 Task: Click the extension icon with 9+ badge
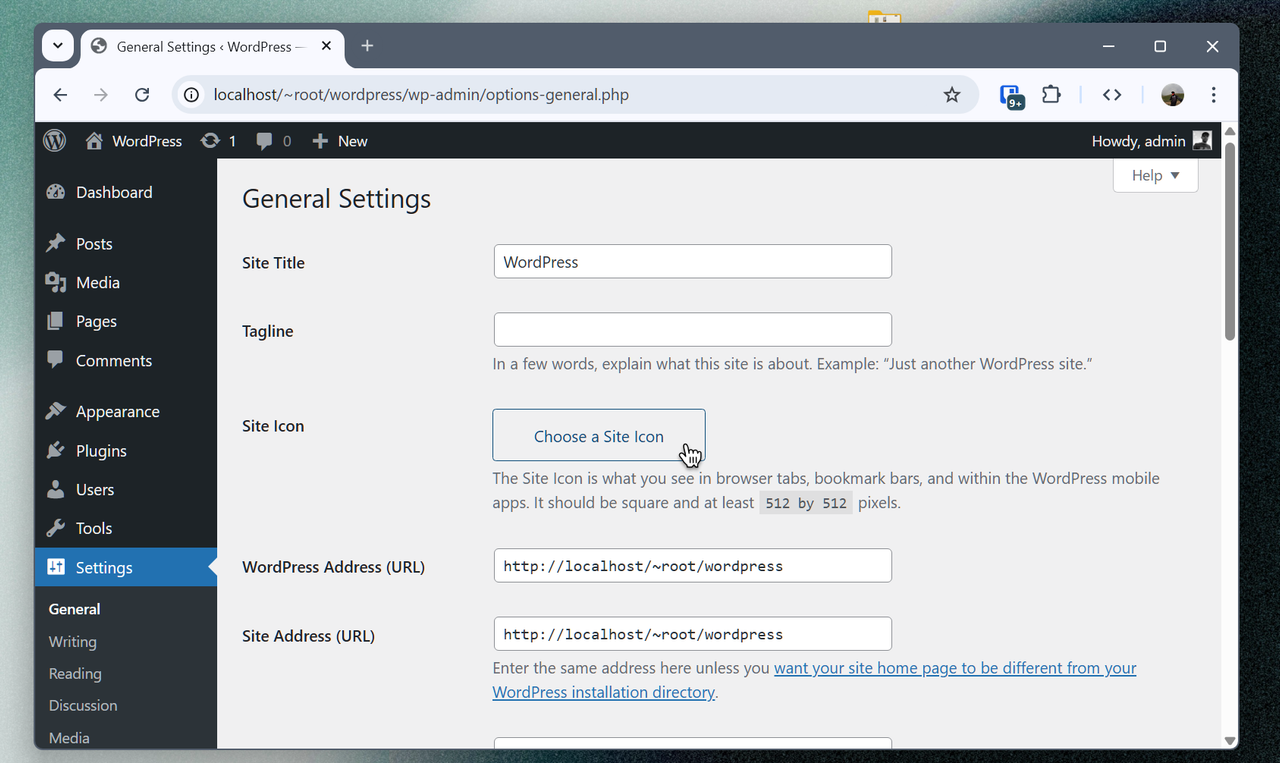pyautogui.click(x=1011, y=96)
